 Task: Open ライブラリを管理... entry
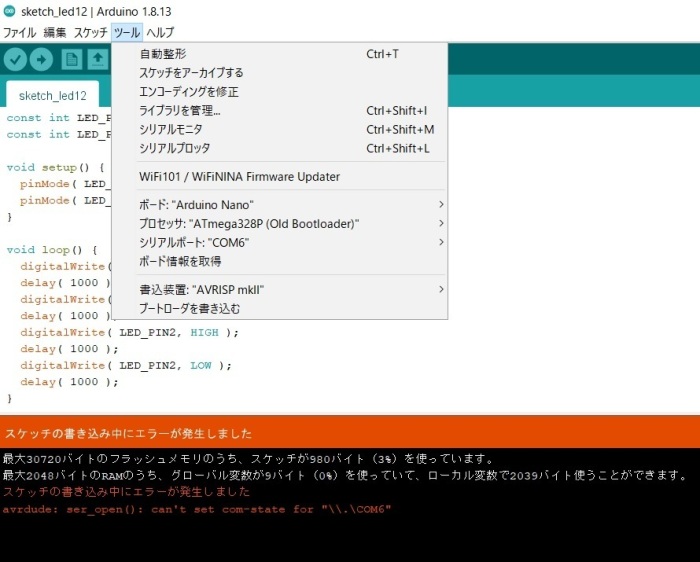(x=280, y=110)
